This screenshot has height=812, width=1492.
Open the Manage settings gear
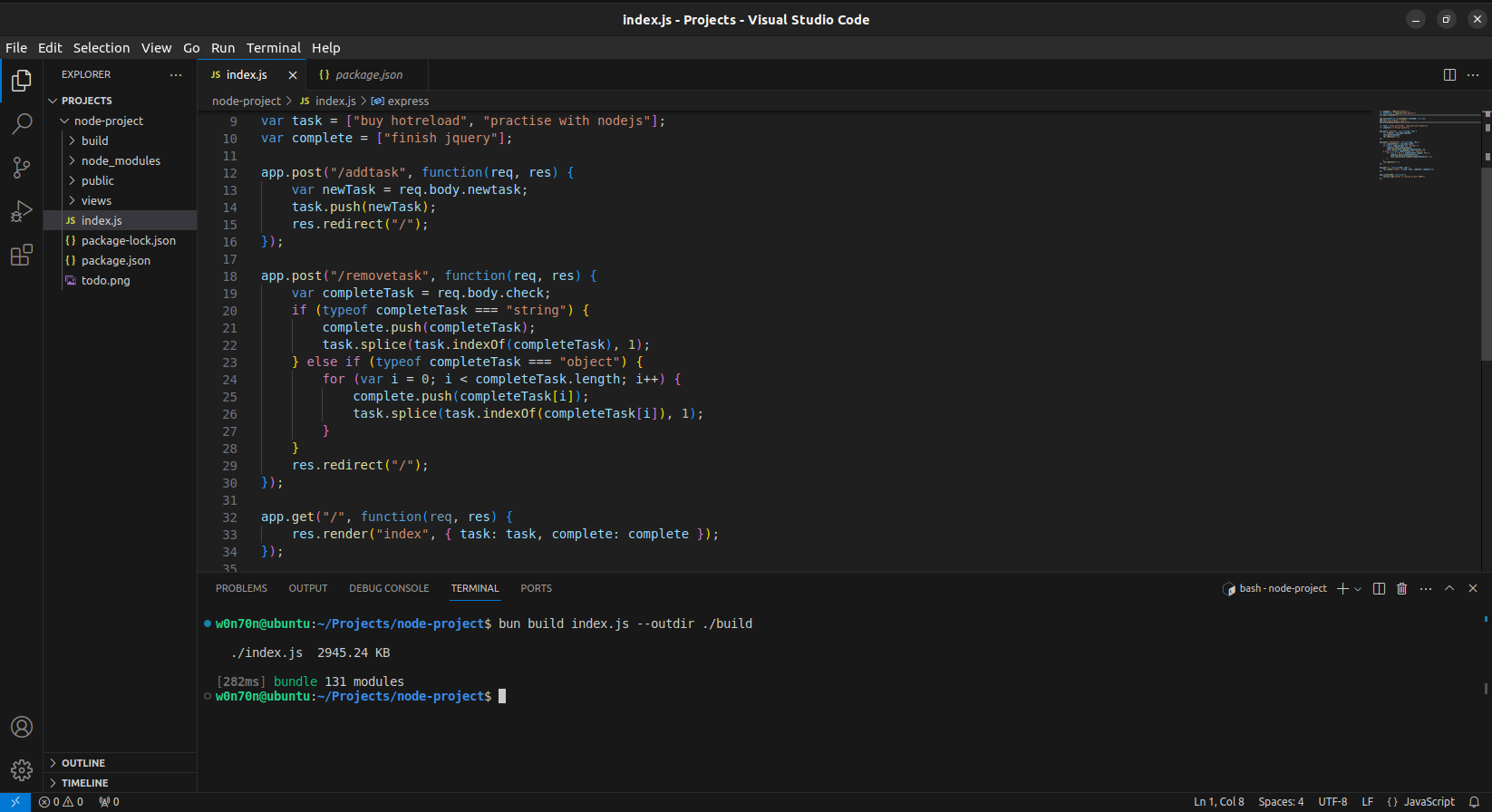(x=22, y=770)
